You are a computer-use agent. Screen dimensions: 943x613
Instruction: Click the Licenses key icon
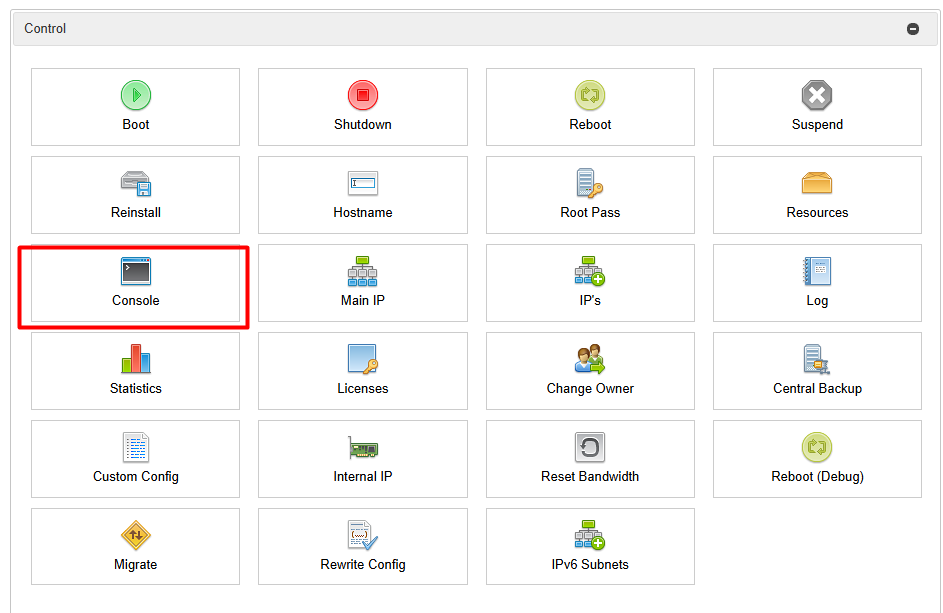point(363,359)
